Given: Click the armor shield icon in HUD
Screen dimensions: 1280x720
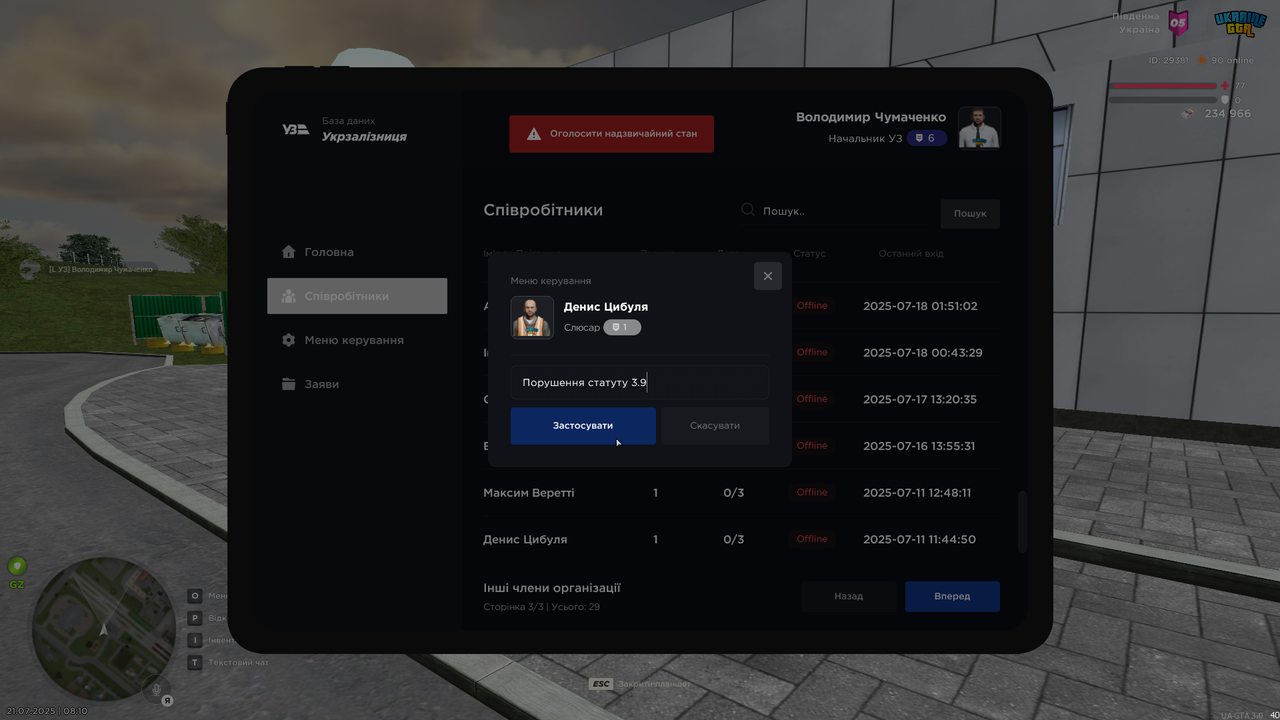Looking at the screenshot, I should (x=1225, y=100).
